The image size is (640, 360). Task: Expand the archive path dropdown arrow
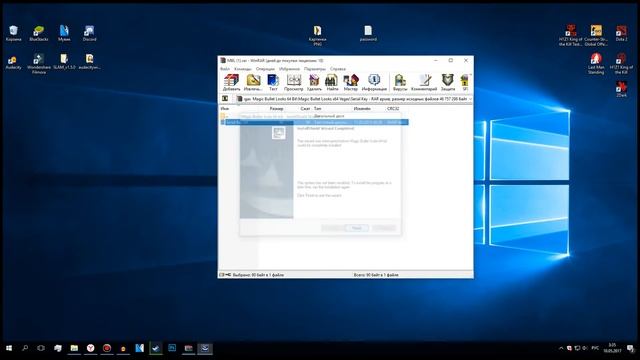(470, 99)
